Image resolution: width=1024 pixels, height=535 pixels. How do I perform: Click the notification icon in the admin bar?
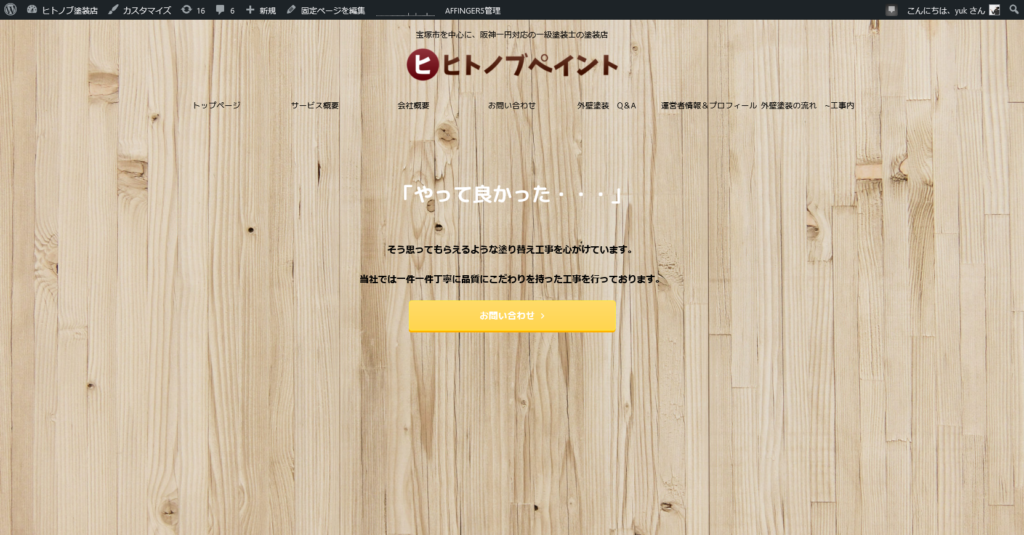pyautogui.click(x=891, y=10)
